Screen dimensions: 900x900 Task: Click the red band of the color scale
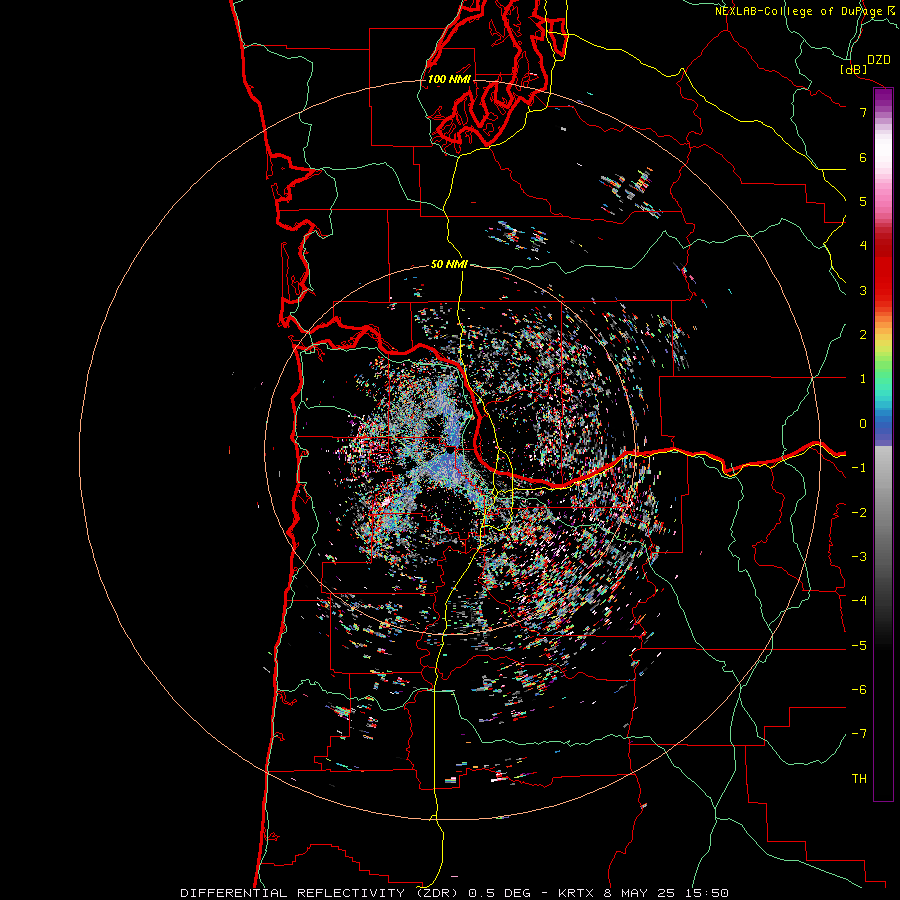coord(883,276)
